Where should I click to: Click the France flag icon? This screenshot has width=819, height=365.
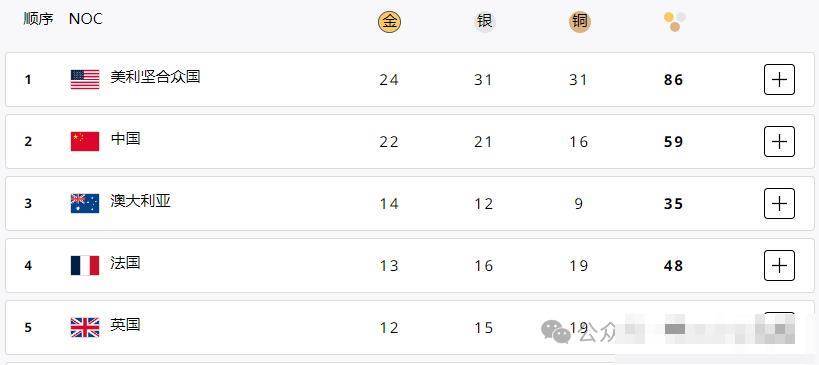coord(85,265)
